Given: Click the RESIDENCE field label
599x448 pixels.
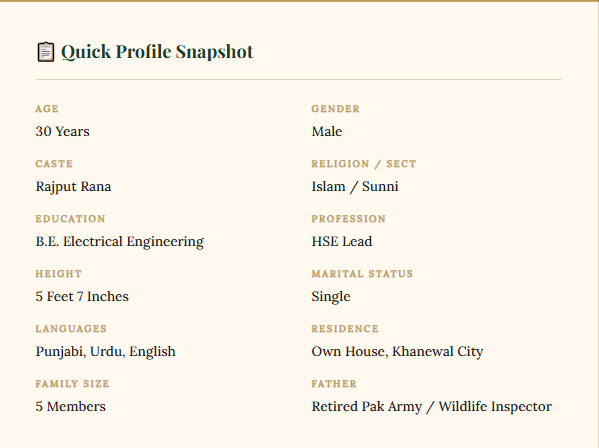Looking at the screenshot, I should pos(345,329).
